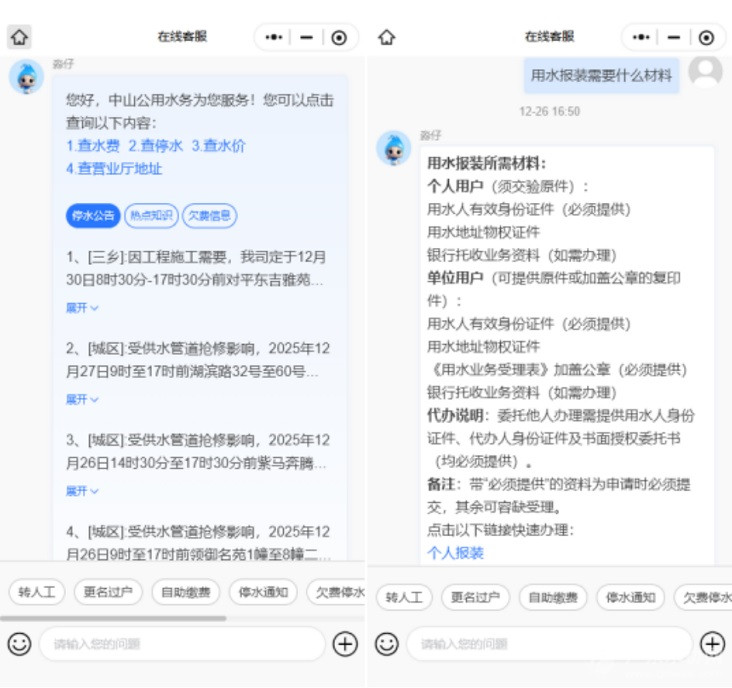This screenshot has width=732, height=688.
Task: Open the three-dots menu in the left chat header
Action: [274, 37]
